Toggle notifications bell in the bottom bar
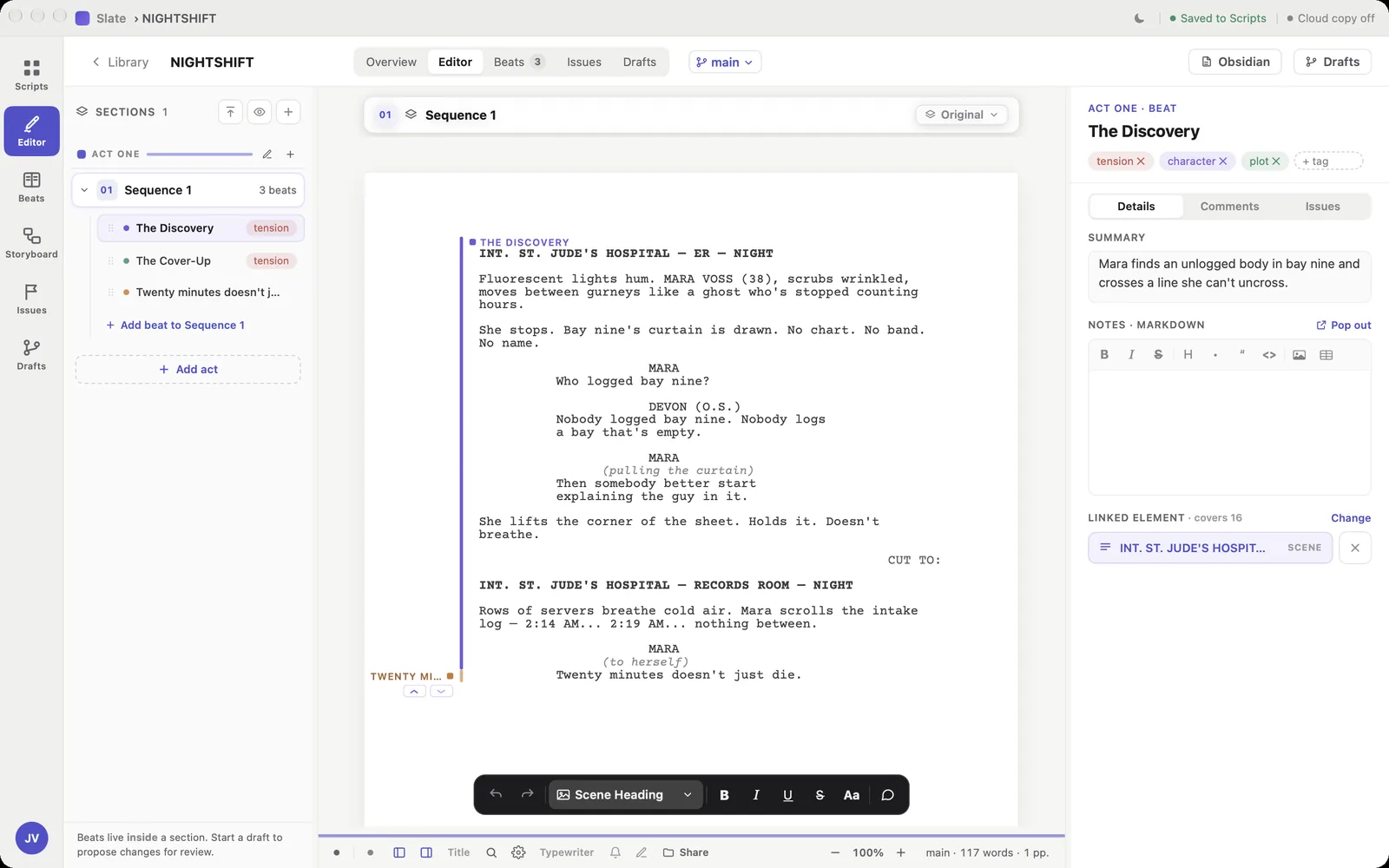The image size is (1389, 868). point(616,852)
